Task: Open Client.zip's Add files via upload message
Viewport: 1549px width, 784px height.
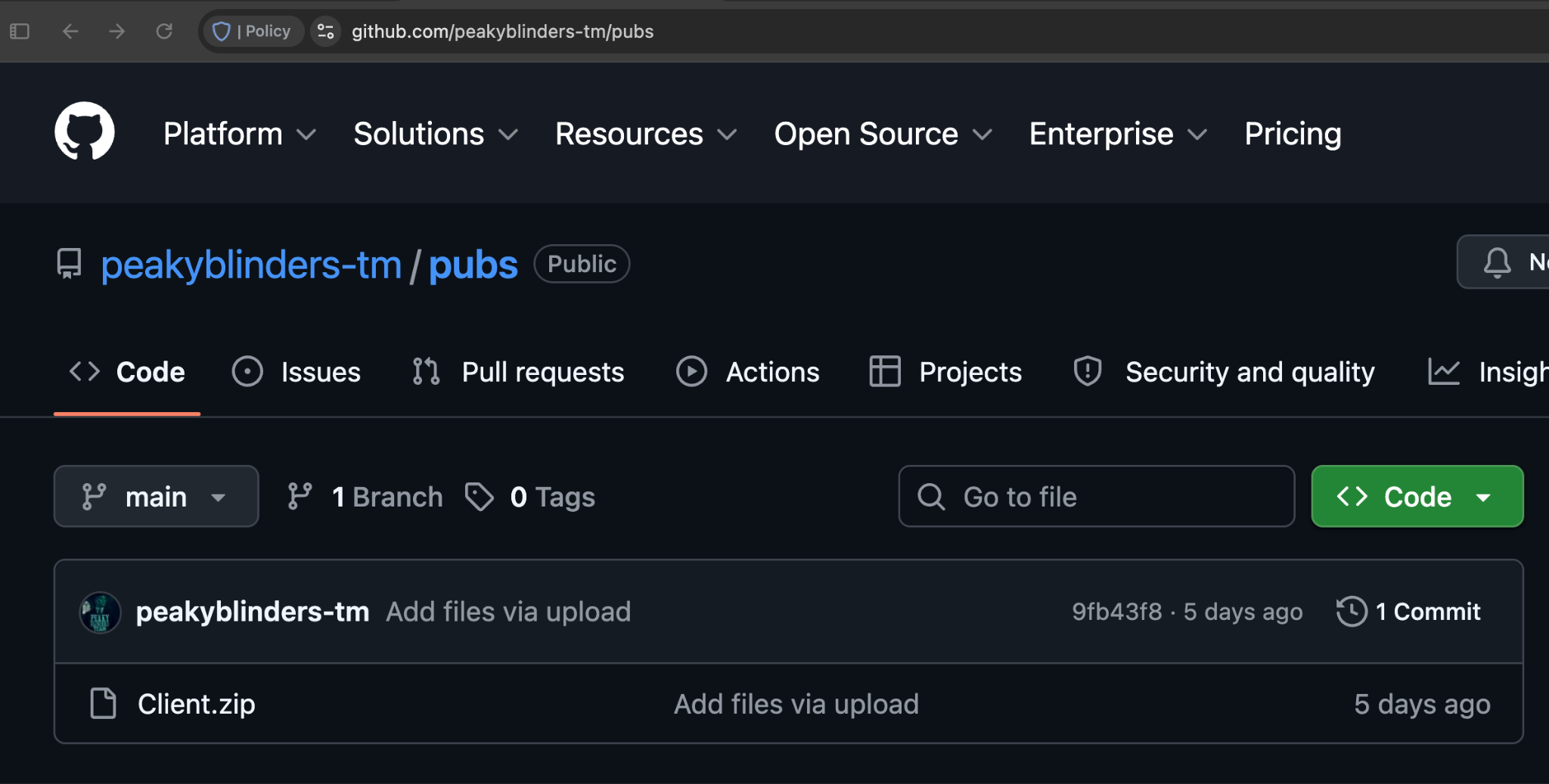Action: pos(796,704)
